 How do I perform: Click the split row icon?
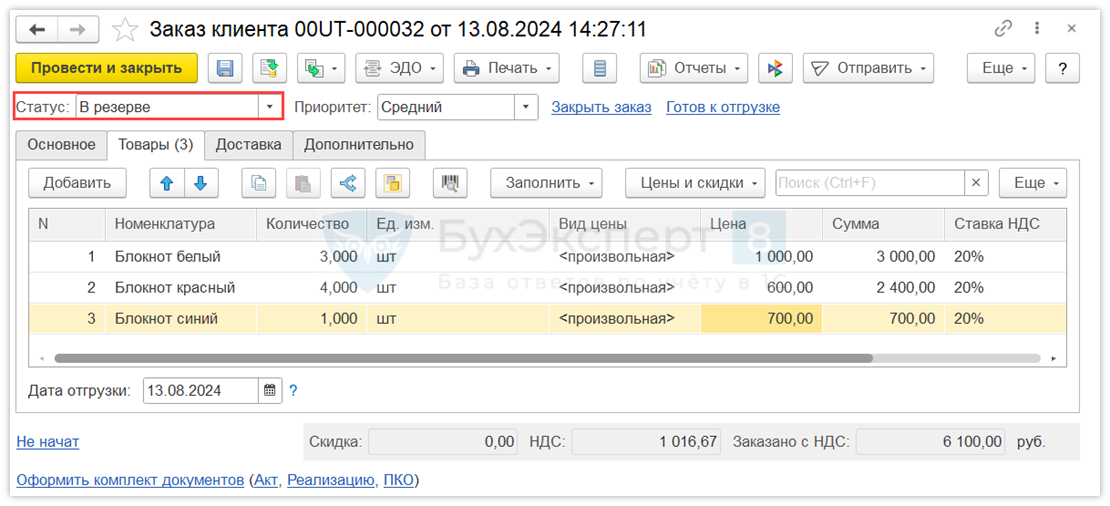(x=348, y=183)
